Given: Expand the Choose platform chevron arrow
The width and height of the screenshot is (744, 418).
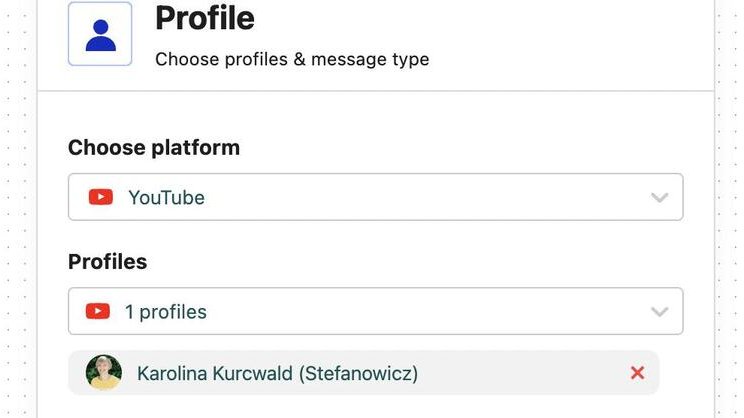Looking at the screenshot, I should coord(659,197).
